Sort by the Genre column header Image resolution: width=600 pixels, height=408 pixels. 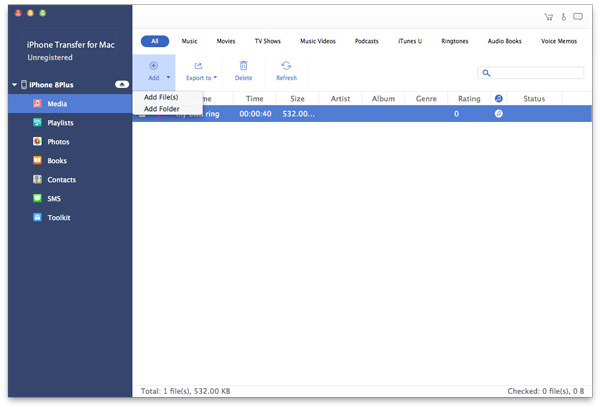[x=426, y=99]
